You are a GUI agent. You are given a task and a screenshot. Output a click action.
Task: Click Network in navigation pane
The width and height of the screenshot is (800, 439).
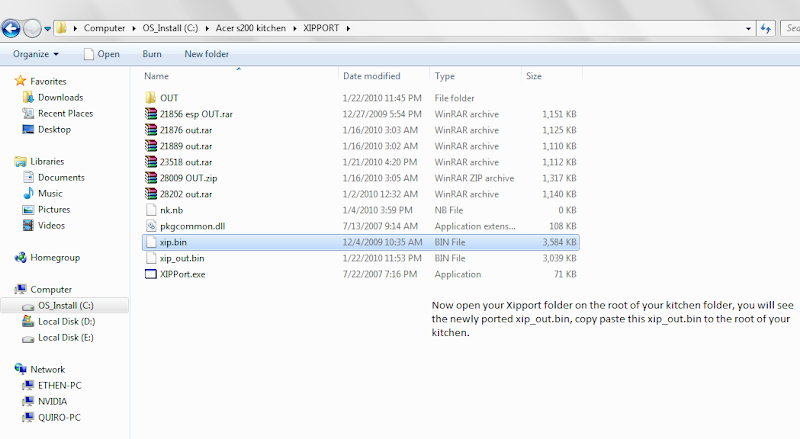tap(47, 370)
